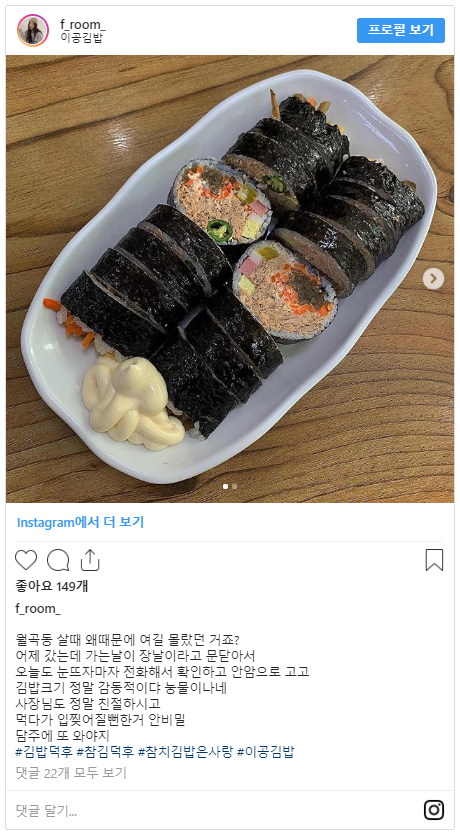This screenshot has height=833, width=460.
Task: Open the #참치김밥은사랑 hashtag
Action: click(185, 752)
